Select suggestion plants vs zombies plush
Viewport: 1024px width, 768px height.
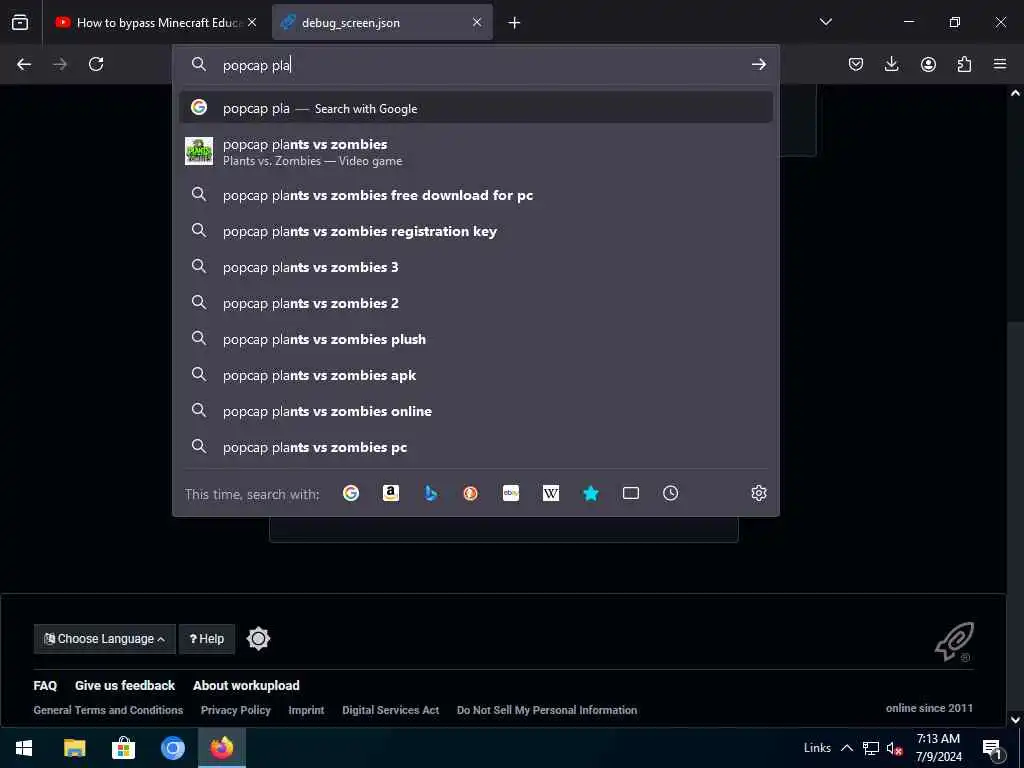click(x=475, y=339)
